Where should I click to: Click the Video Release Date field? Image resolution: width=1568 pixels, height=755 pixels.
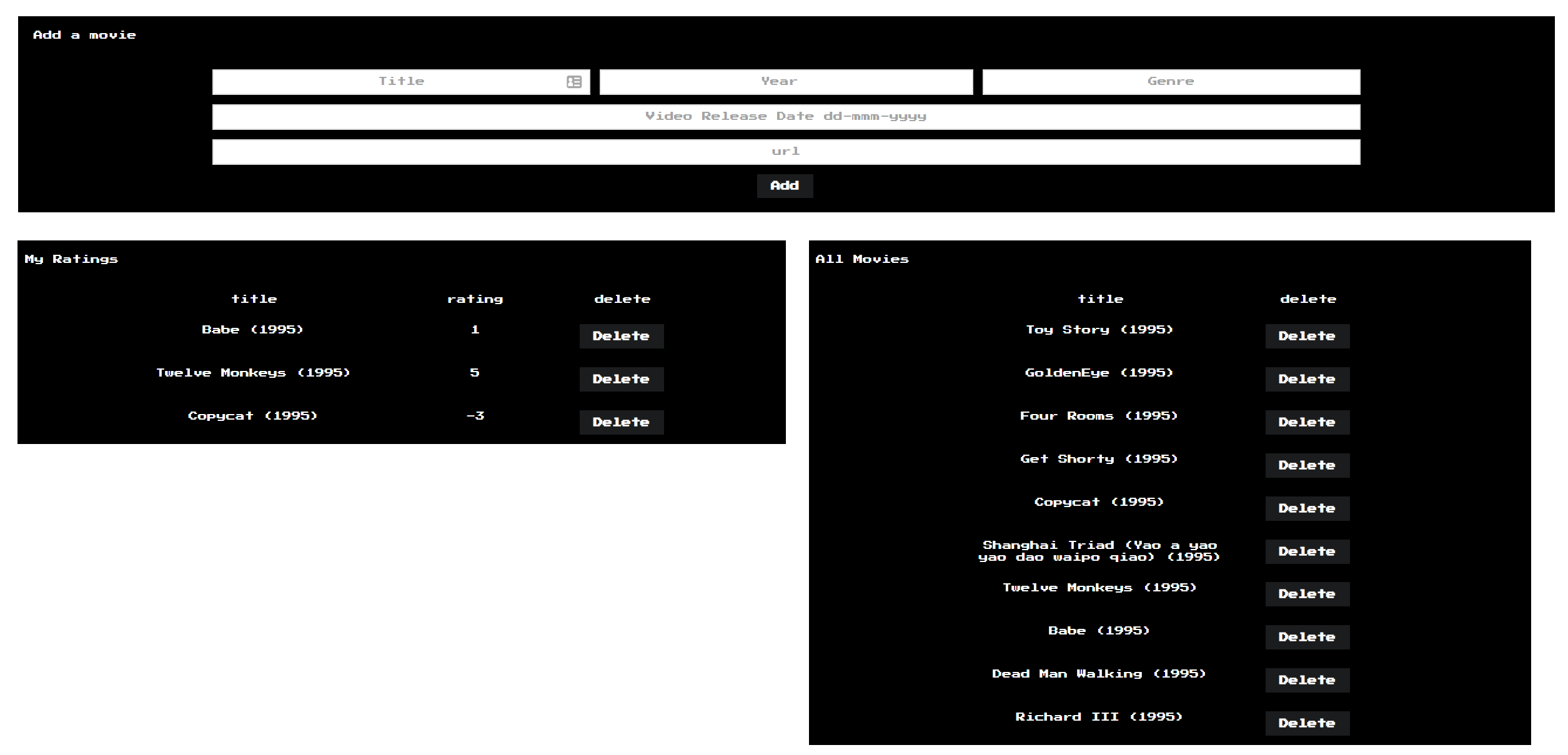tap(786, 117)
